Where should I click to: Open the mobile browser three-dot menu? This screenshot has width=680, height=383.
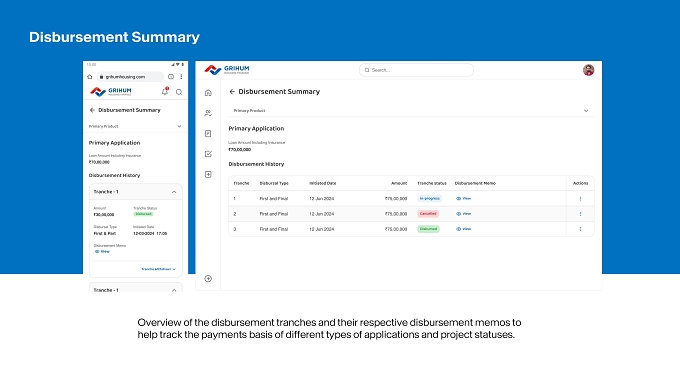click(181, 77)
